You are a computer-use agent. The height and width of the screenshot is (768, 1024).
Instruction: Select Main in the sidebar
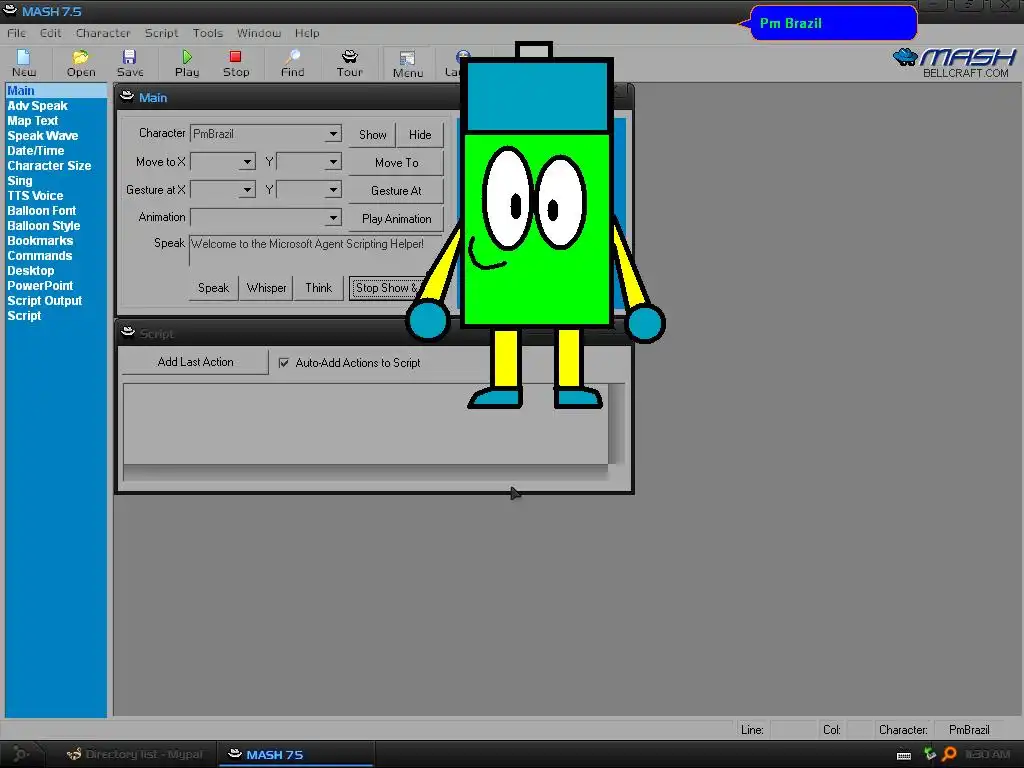tap(56, 91)
